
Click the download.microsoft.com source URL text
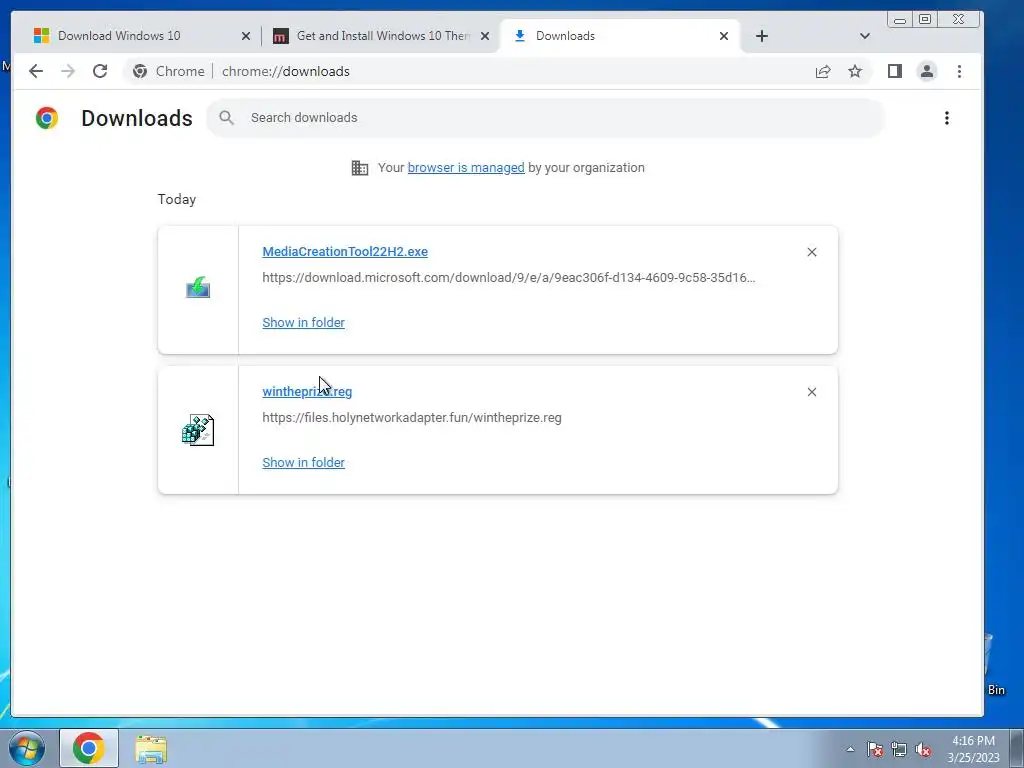(x=509, y=278)
